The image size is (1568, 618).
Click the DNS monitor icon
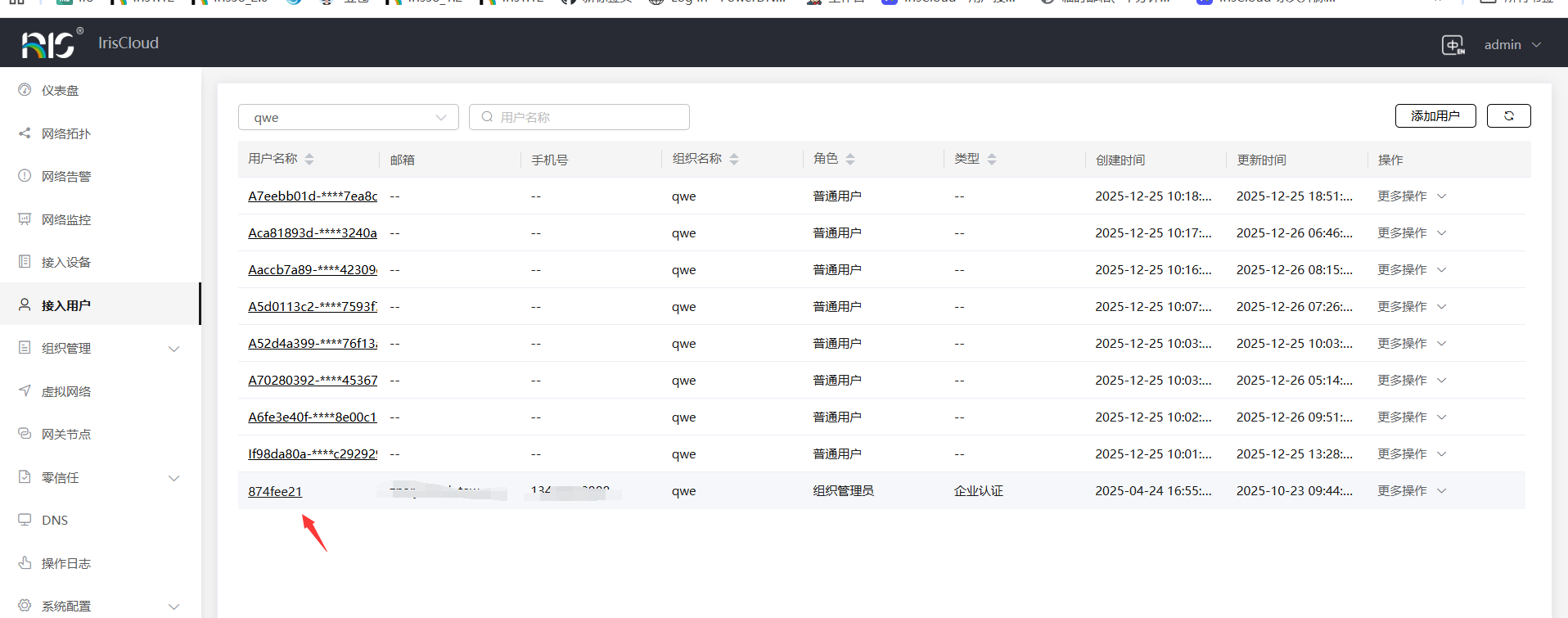[25, 520]
